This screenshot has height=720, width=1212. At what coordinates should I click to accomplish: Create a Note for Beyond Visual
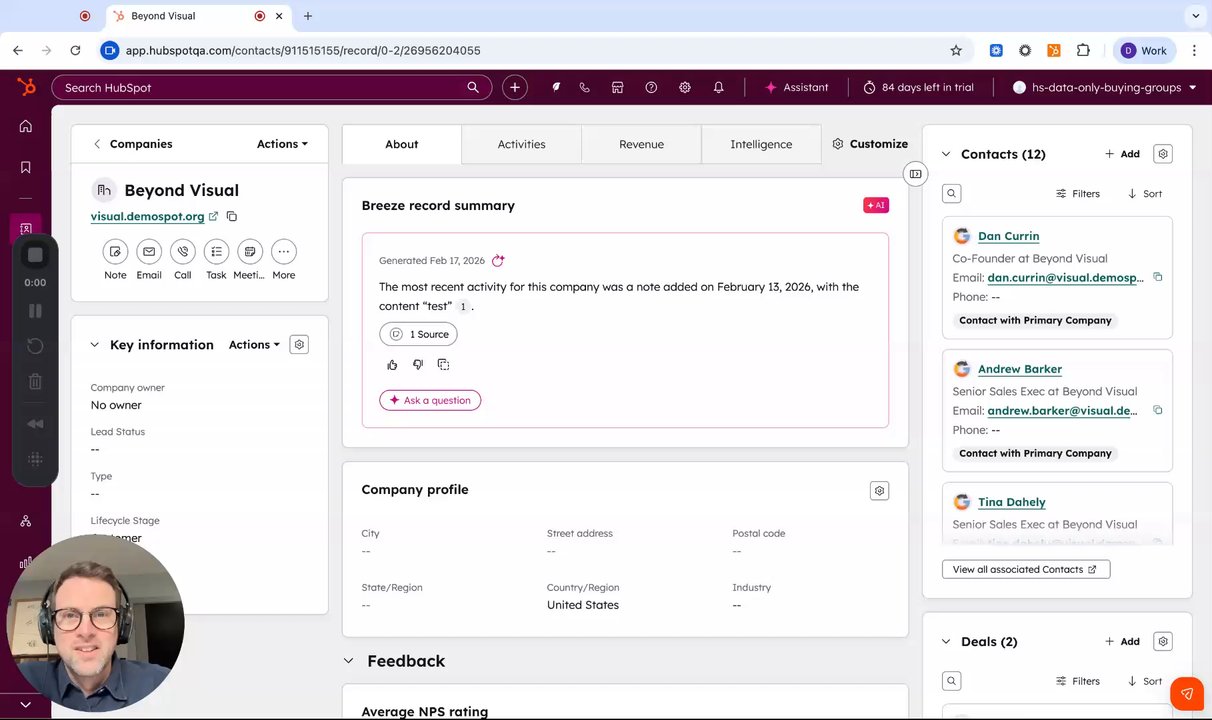point(115,252)
